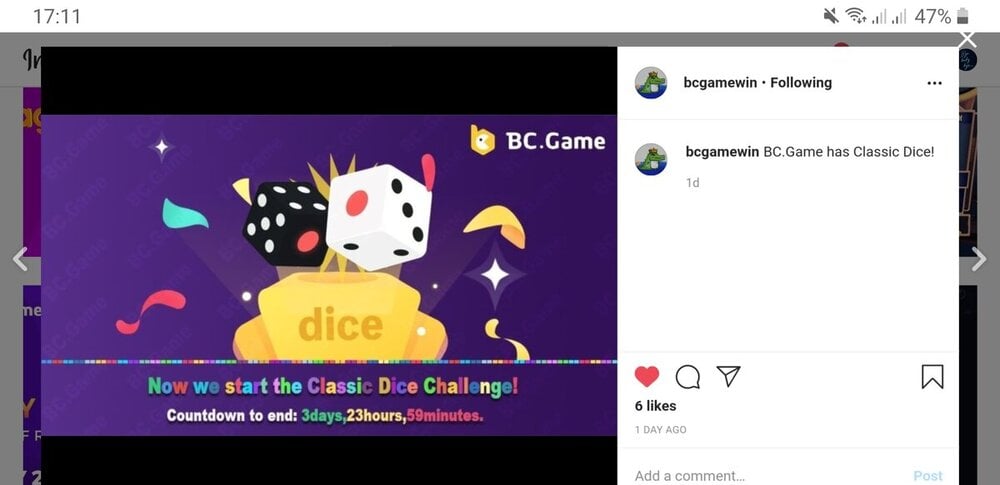
Task: Close the post overlay with X
Action: pyautogui.click(x=967, y=40)
